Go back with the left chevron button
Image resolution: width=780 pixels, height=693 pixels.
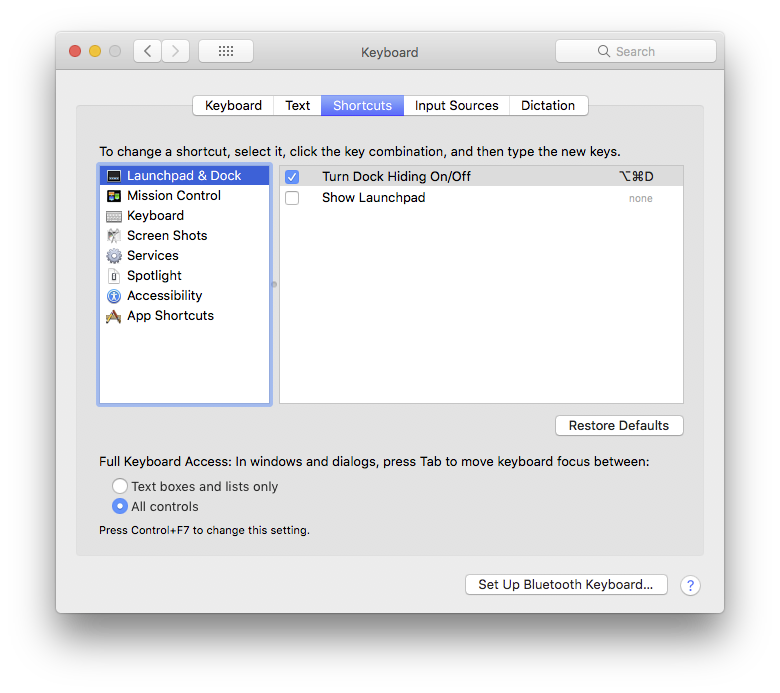[147, 51]
